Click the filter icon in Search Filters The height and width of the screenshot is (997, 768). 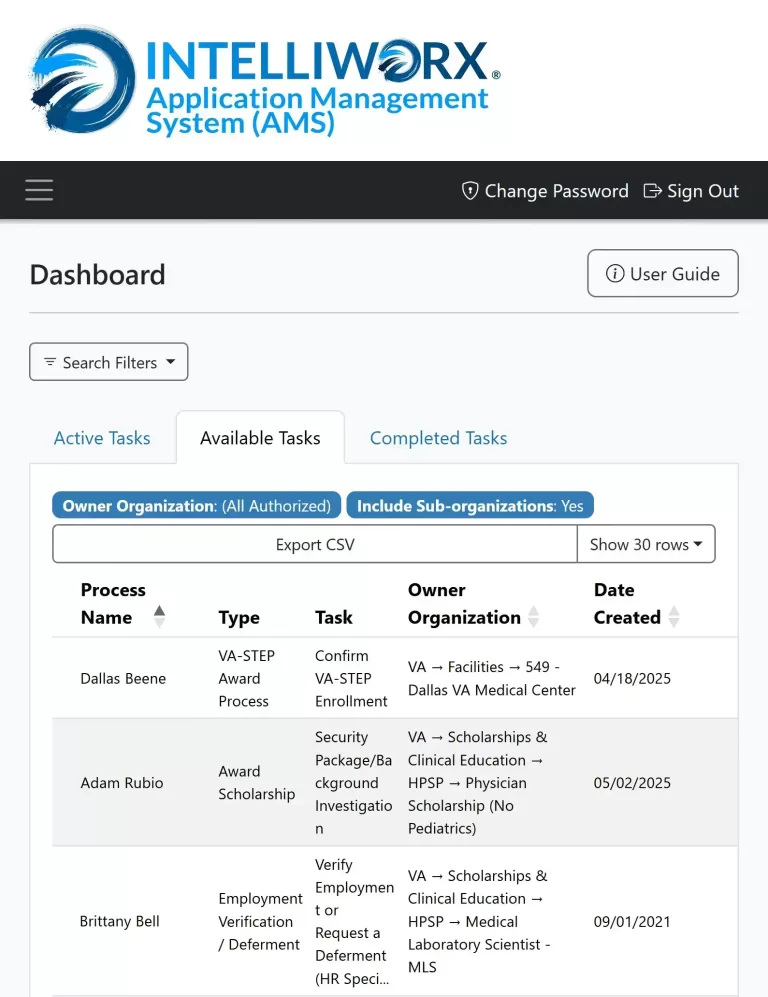50,362
